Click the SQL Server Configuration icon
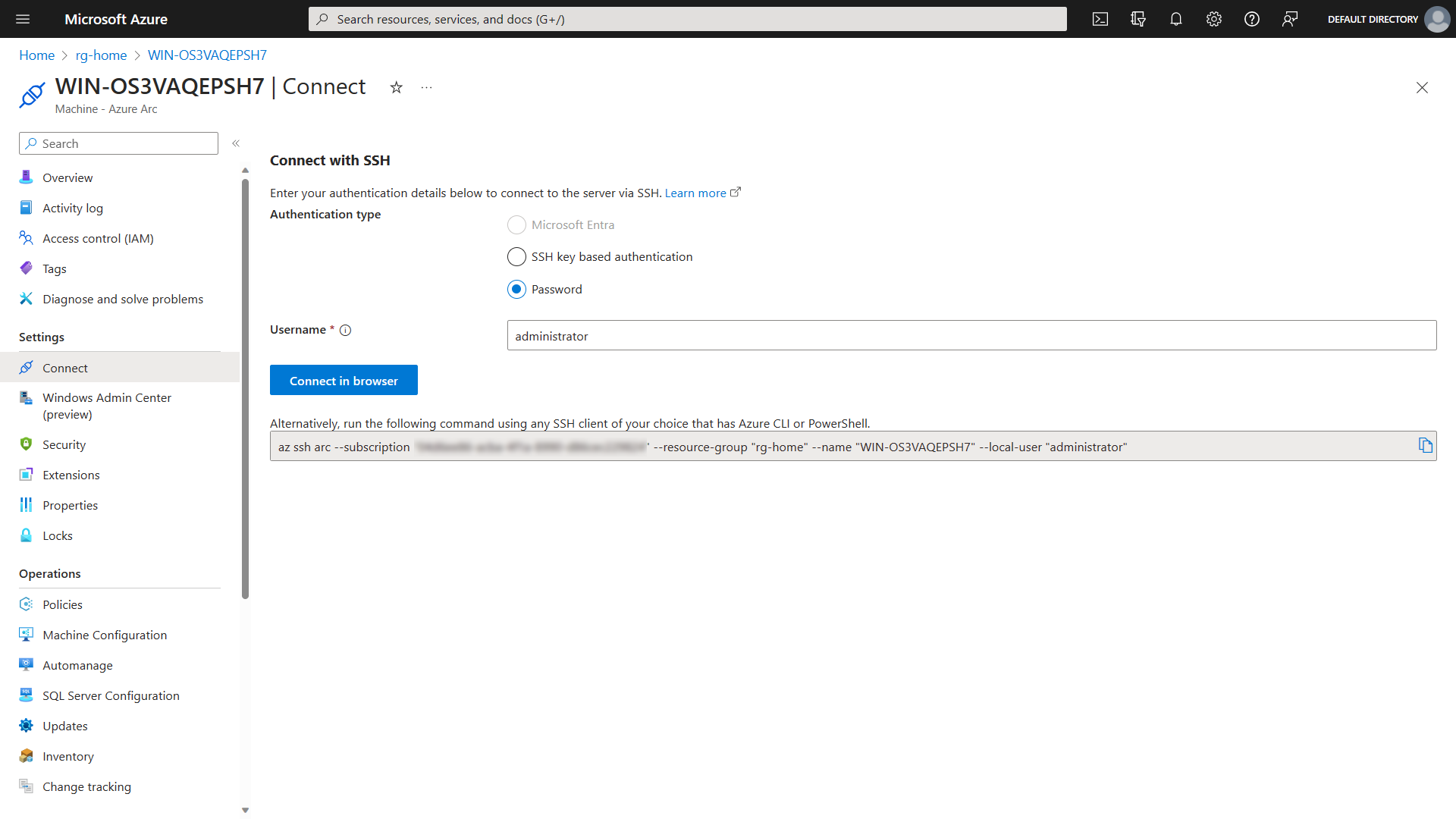 [27, 695]
